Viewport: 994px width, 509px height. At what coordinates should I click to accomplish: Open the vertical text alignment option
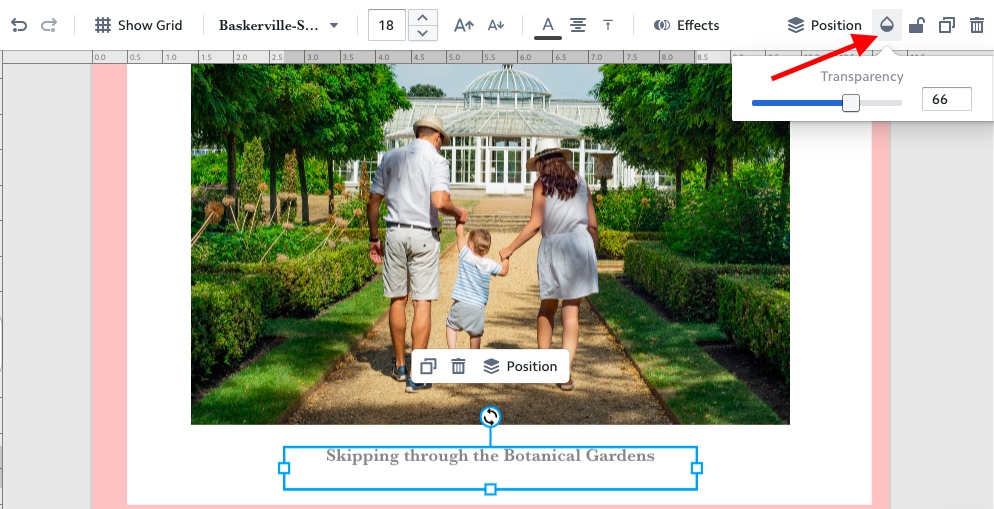[x=607, y=25]
